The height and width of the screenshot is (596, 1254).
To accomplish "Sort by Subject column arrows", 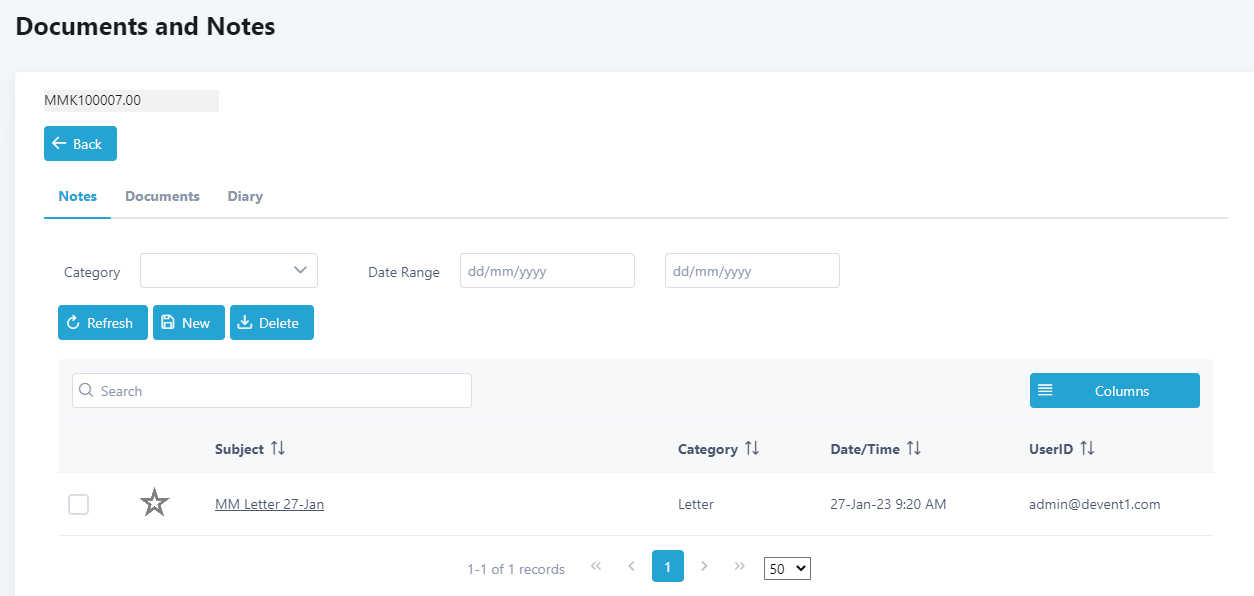I will 278,449.
